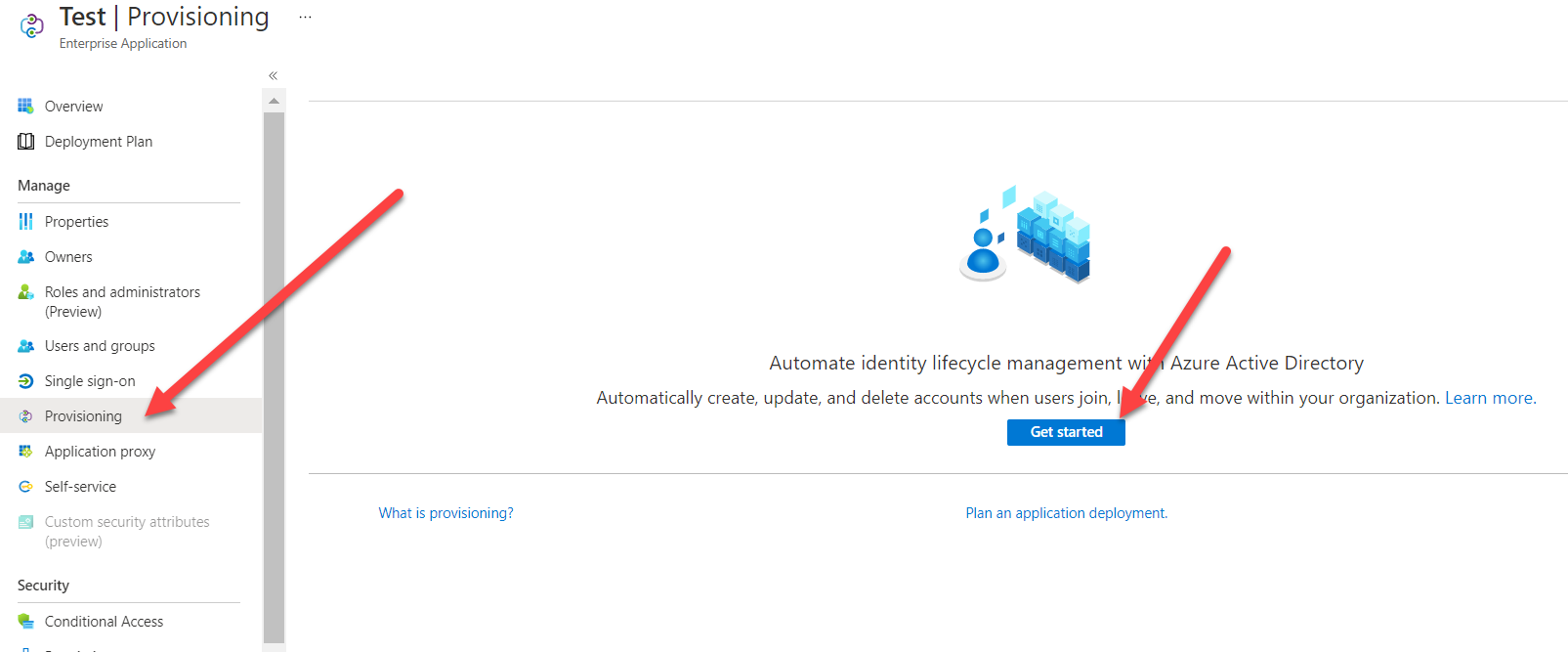Click the Security section heading

[43, 586]
